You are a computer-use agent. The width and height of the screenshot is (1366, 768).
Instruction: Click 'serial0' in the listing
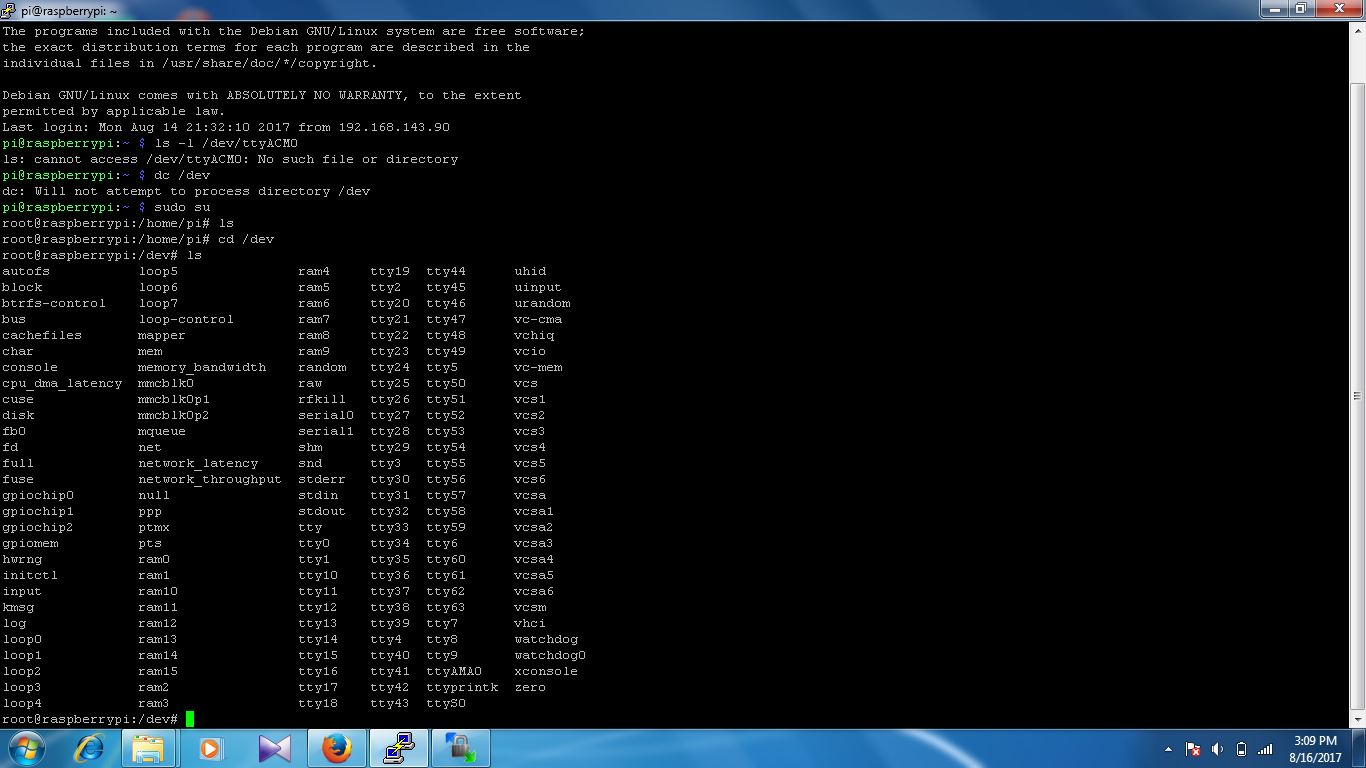[x=326, y=415]
